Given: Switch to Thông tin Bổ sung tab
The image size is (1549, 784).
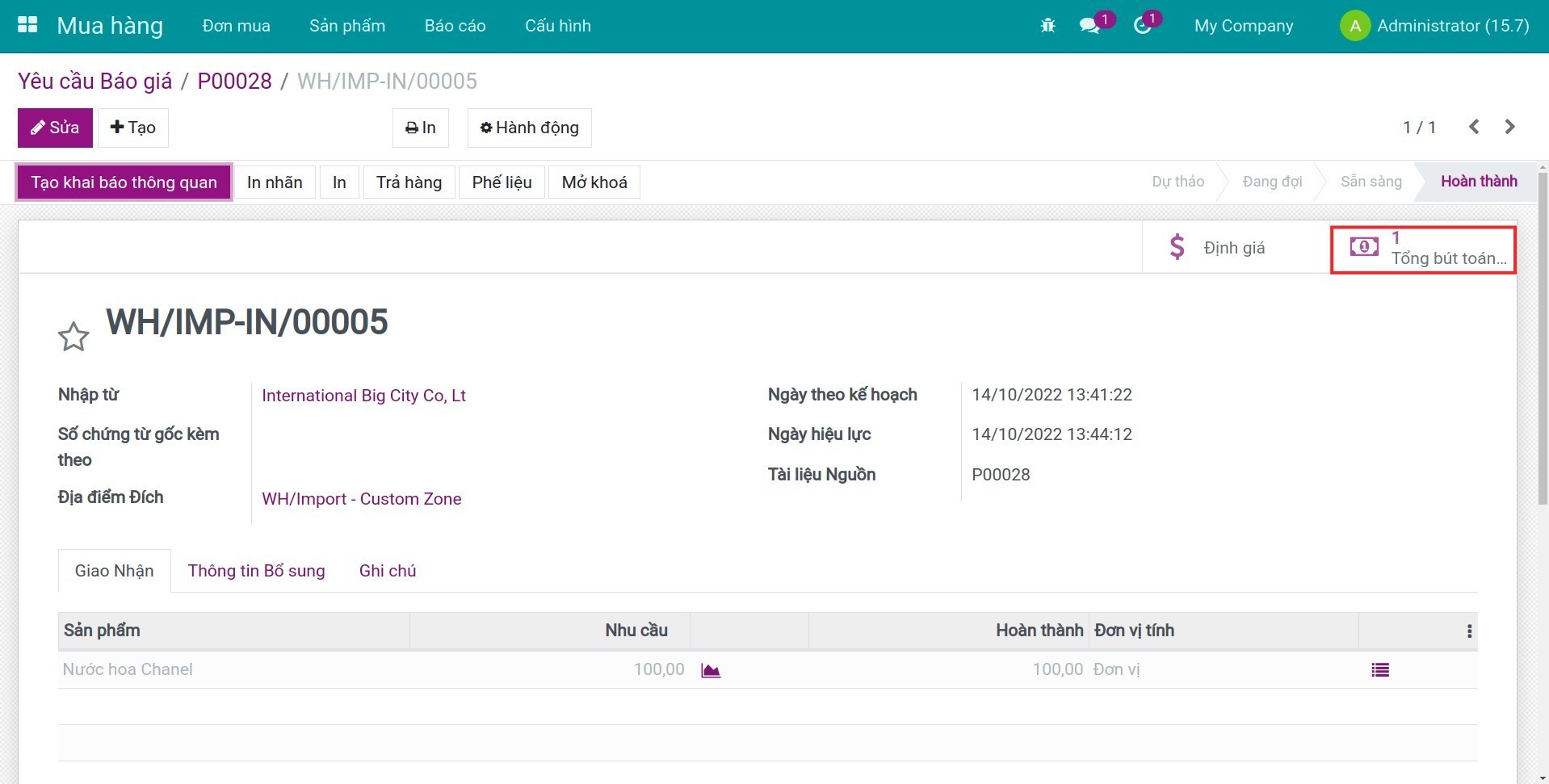Looking at the screenshot, I should [x=256, y=571].
